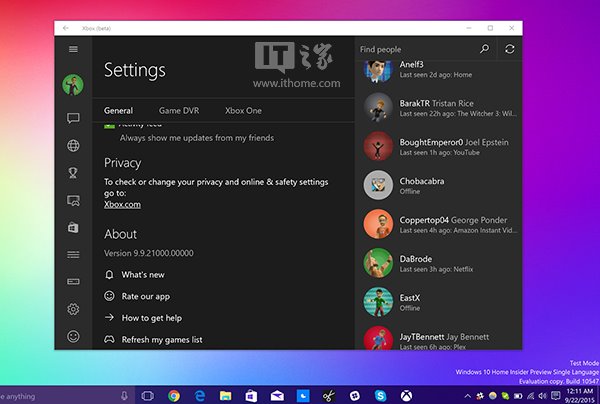Screen dimensions: 600x404
Task: Switch to the Xbox One tab
Action: [243, 111]
